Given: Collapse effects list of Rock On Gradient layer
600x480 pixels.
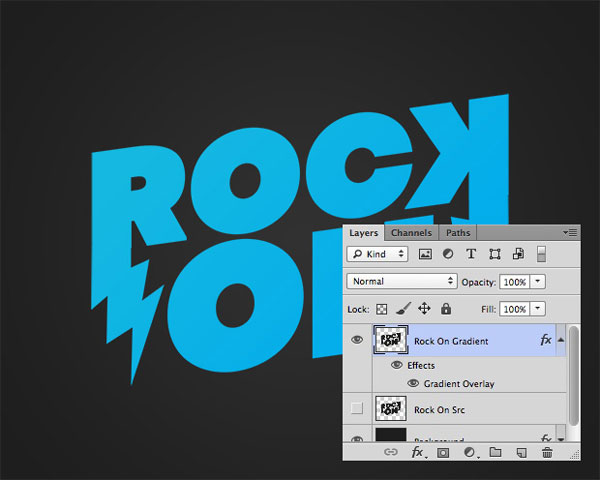Looking at the screenshot, I should tap(561, 340).
